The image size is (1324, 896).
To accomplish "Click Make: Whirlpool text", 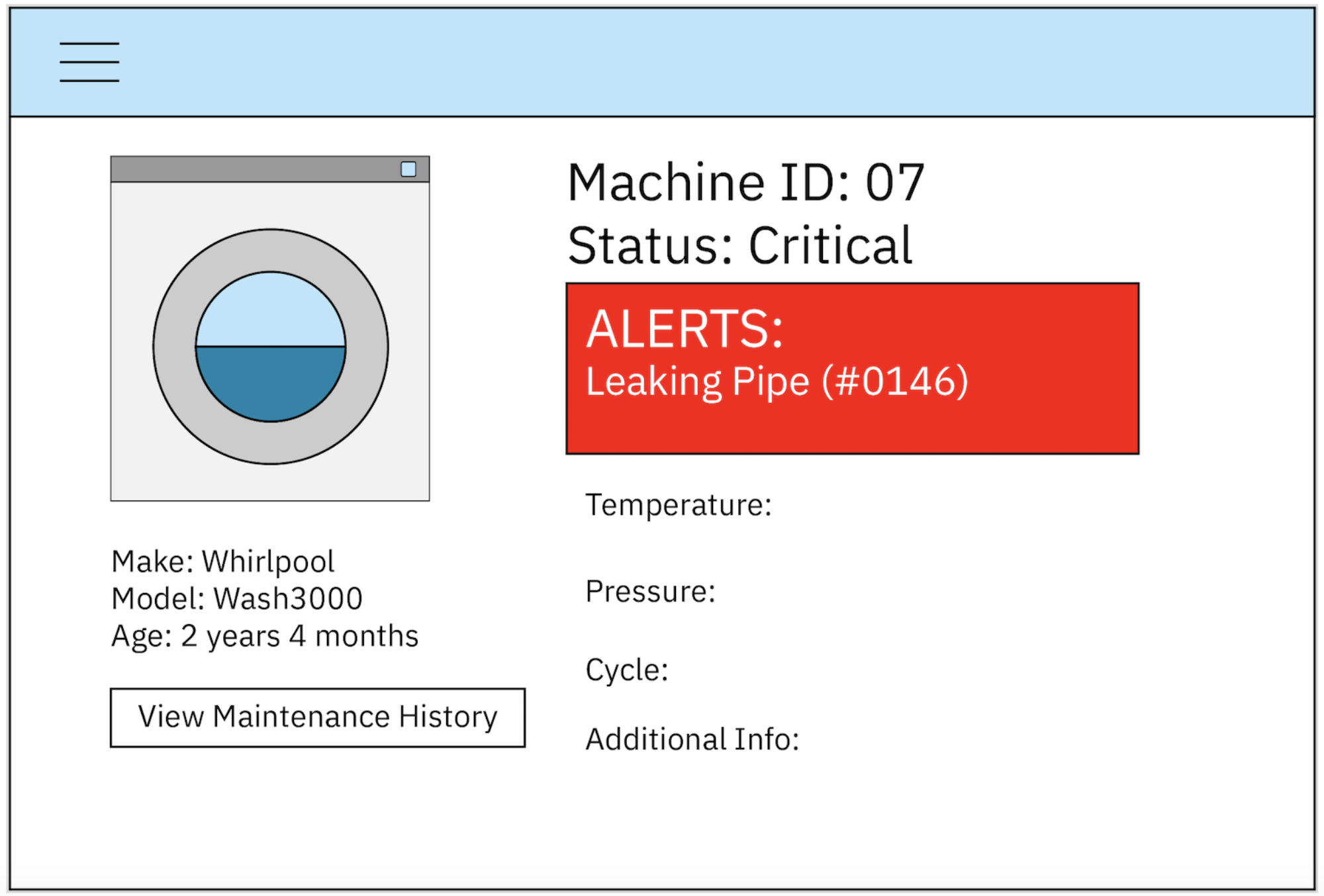I will 222,561.
